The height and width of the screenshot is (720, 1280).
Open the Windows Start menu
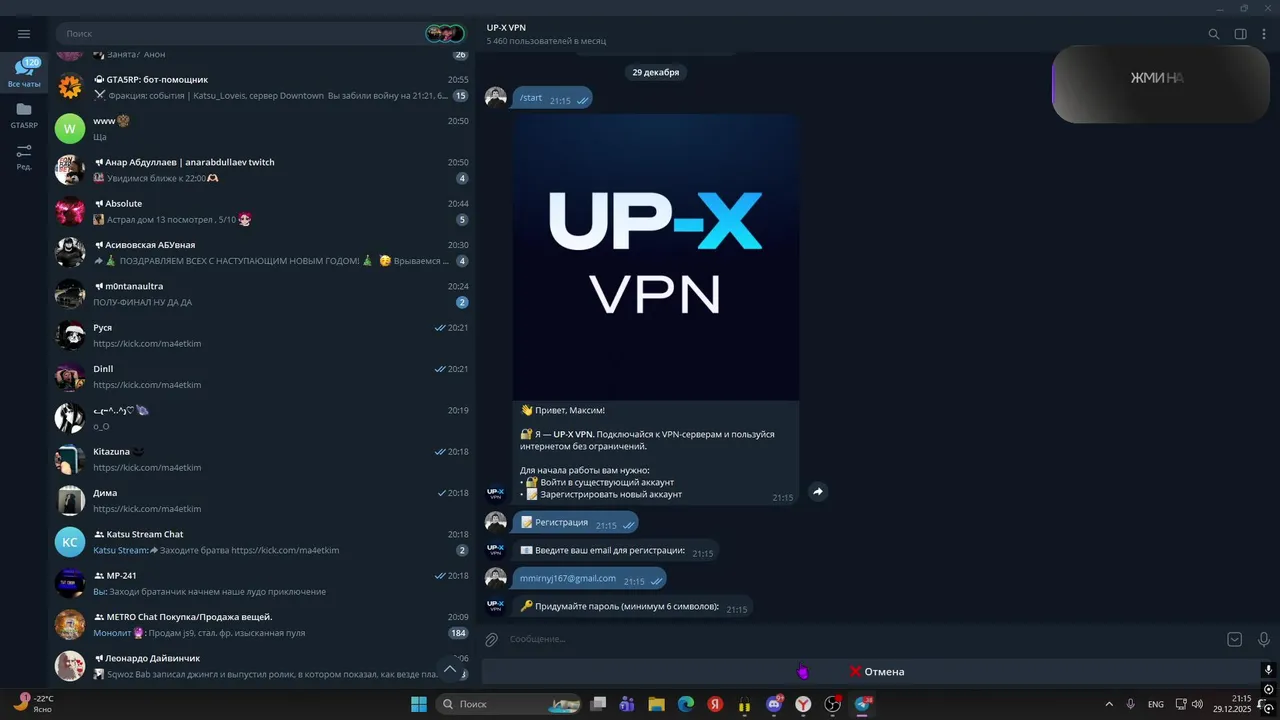[x=418, y=704]
